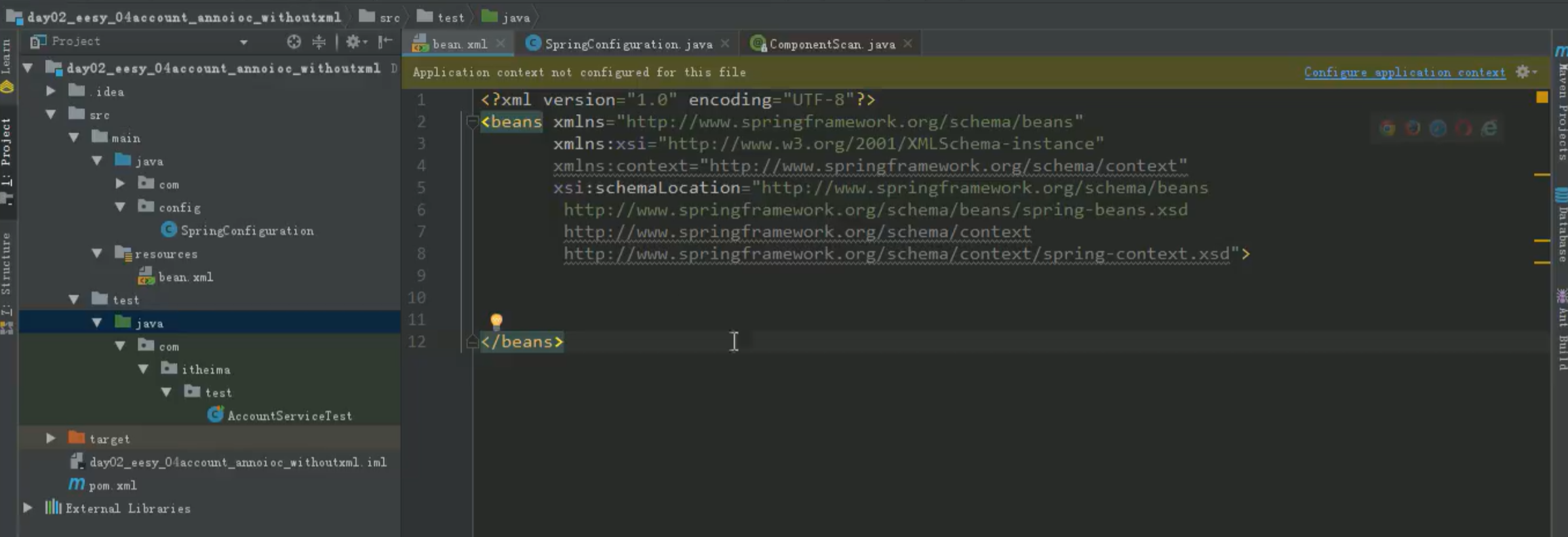Collapse all nodes via Project toolbar icon
1568x537 pixels.
coord(319,42)
